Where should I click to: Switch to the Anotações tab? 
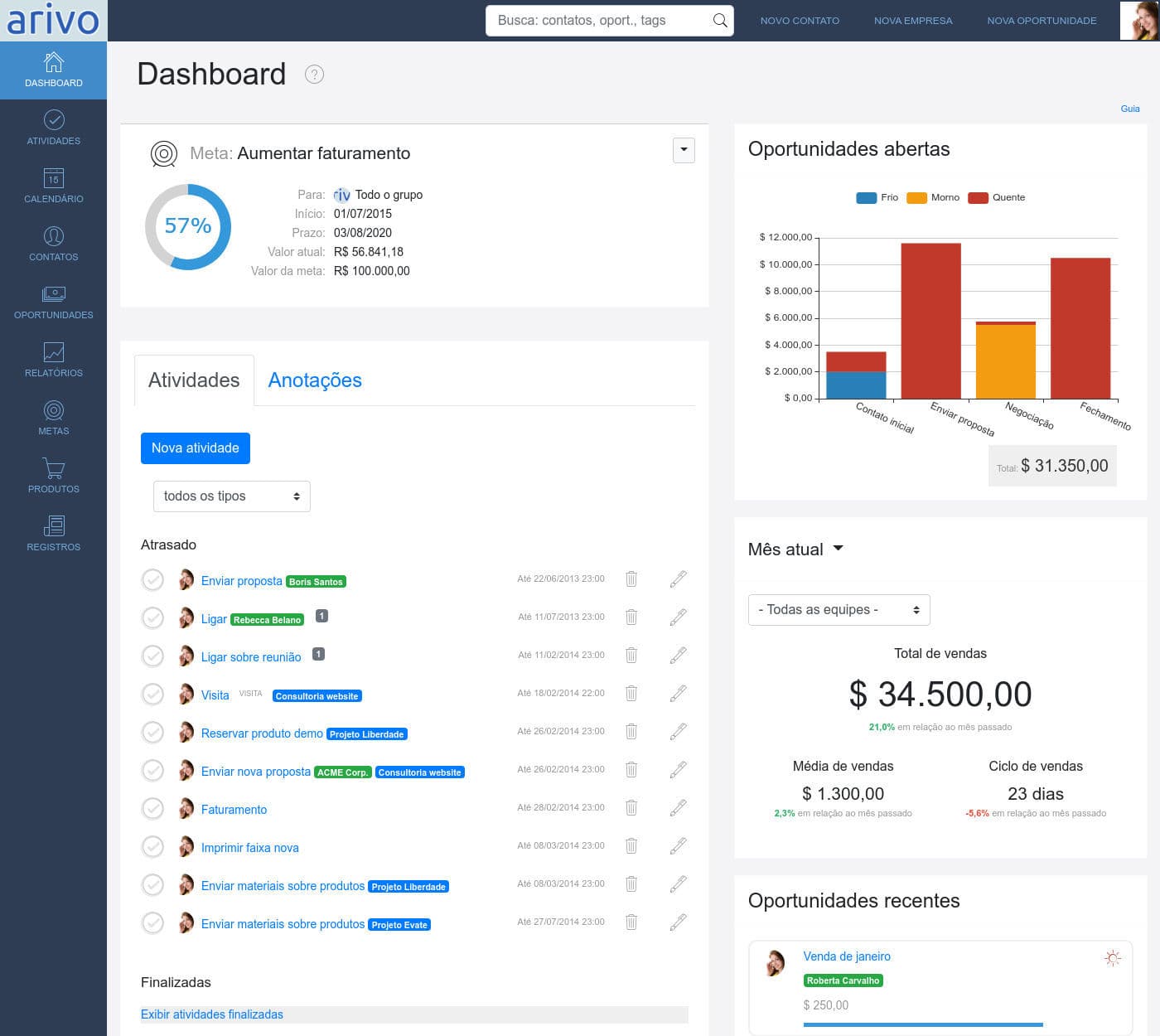pos(315,380)
